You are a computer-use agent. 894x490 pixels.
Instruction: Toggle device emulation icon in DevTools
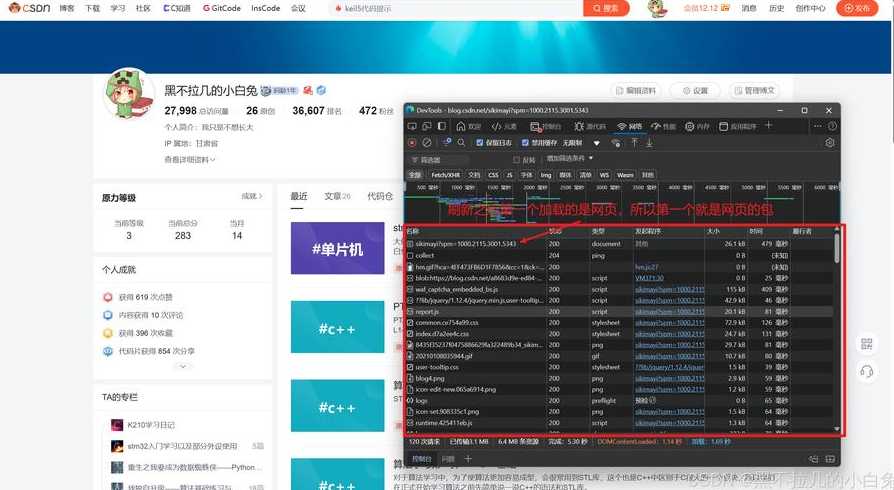426,126
